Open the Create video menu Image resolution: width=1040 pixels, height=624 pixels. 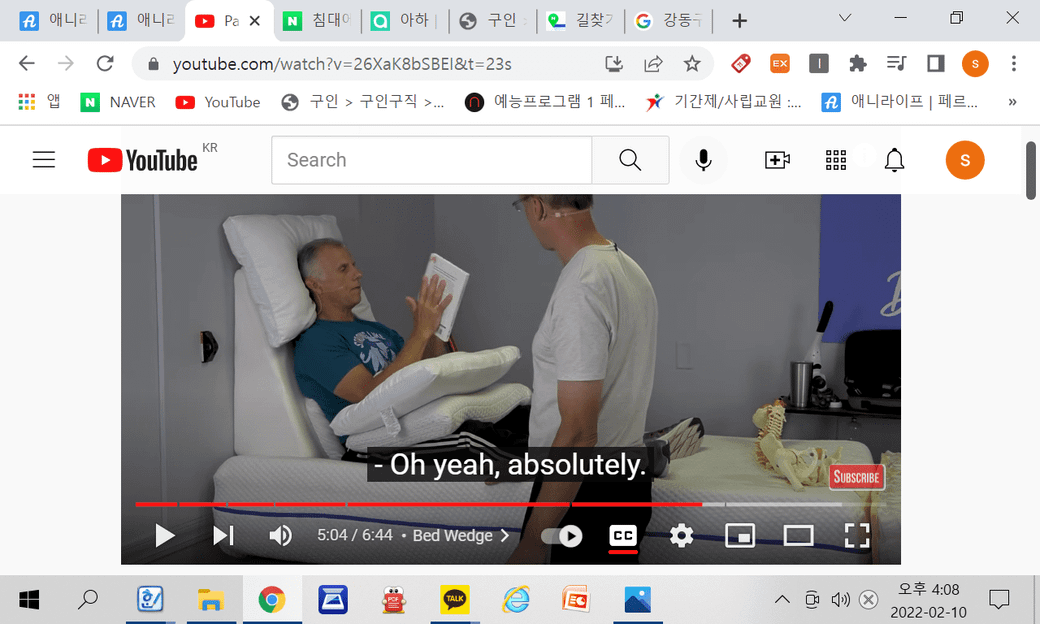coord(777,160)
